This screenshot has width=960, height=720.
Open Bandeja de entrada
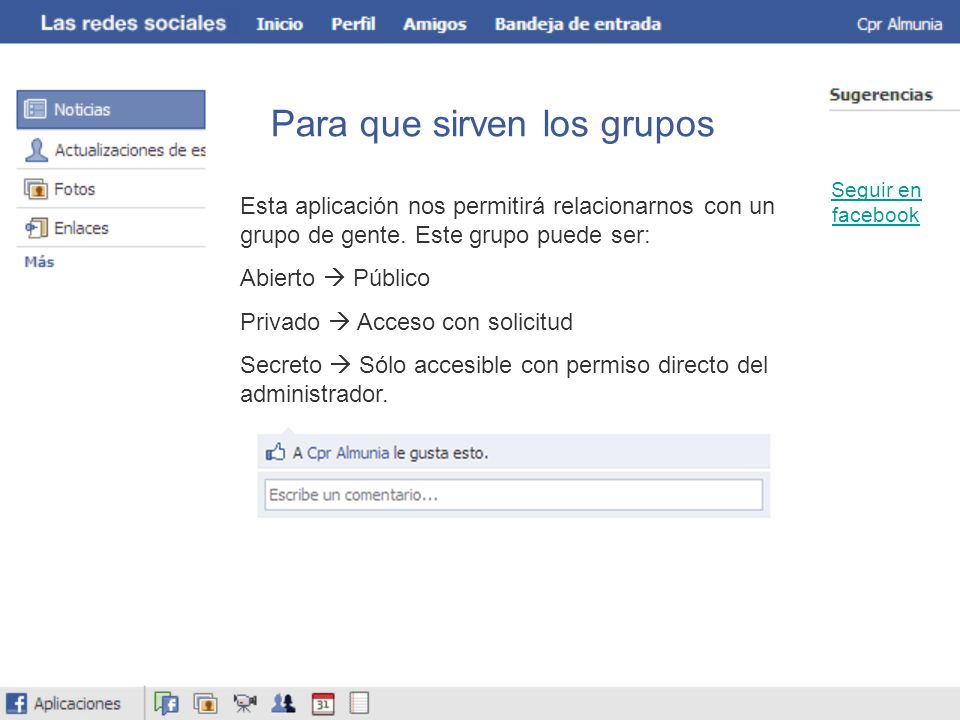[x=578, y=24]
